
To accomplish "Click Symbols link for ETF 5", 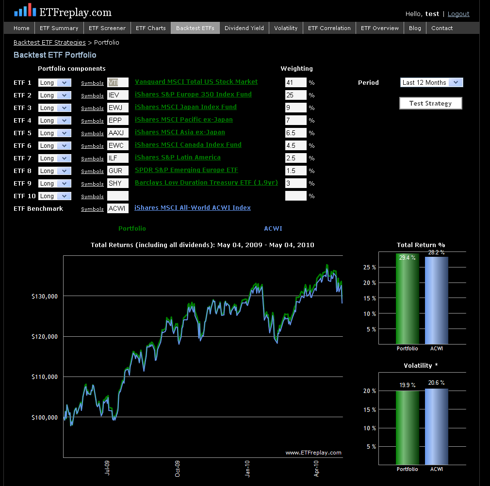I will [x=92, y=133].
